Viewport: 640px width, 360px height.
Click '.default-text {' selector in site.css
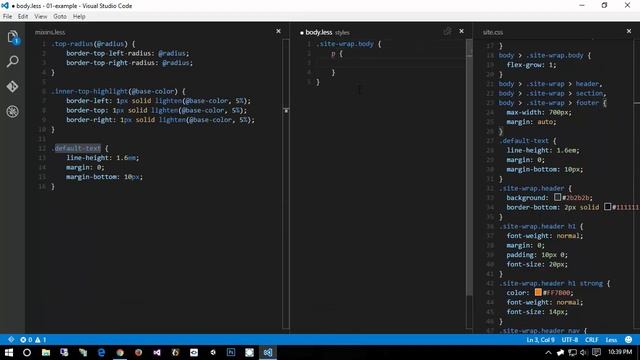(527, 141)
